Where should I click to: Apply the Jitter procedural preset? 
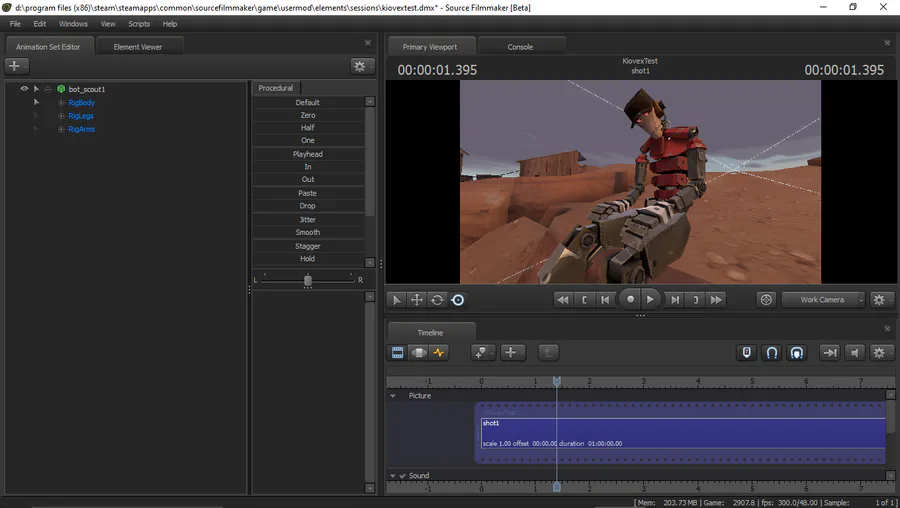(x=308, y=219)
